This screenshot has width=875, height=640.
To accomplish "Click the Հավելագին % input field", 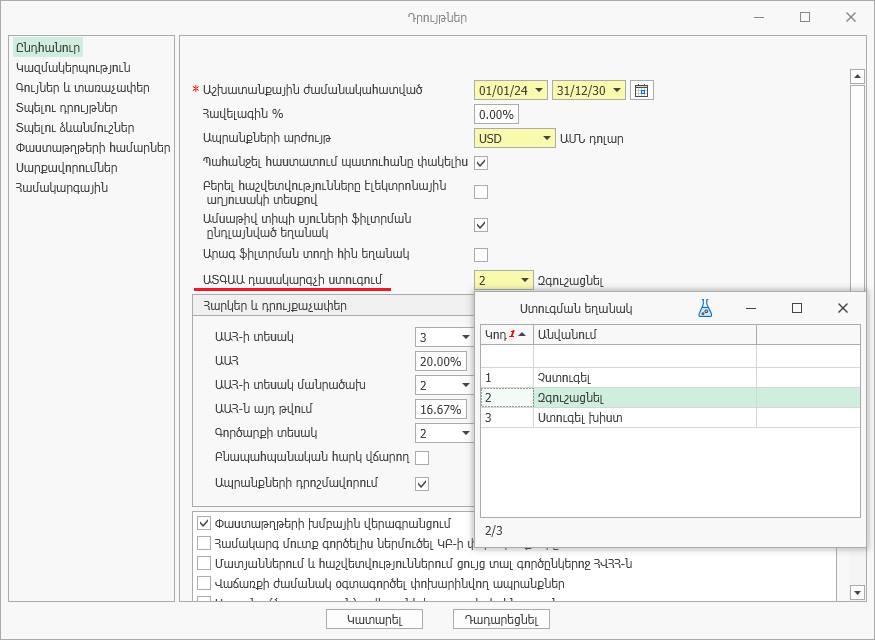I will point(495,114).
